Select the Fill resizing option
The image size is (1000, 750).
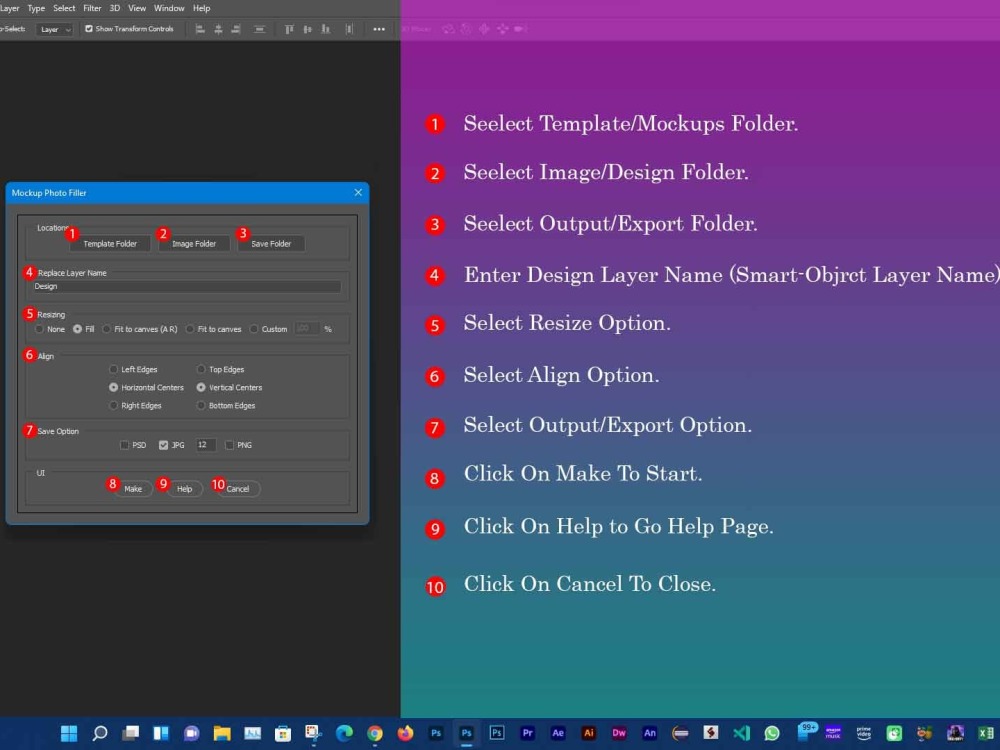[x=77, y=329]
